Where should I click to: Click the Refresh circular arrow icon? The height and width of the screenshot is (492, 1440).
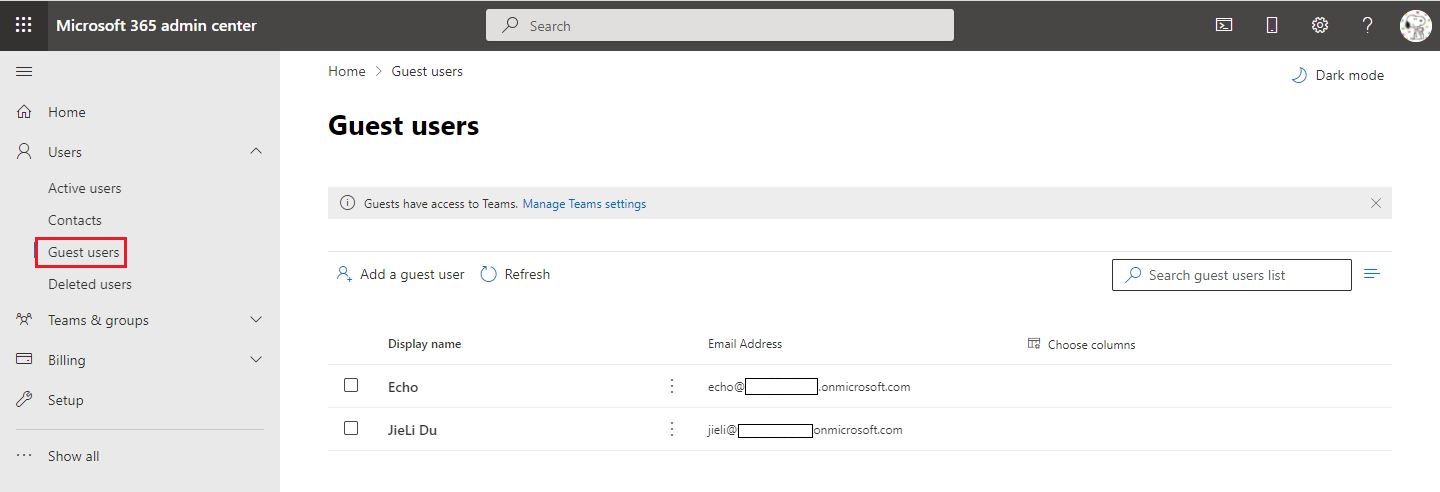click(x=489, y=274)
